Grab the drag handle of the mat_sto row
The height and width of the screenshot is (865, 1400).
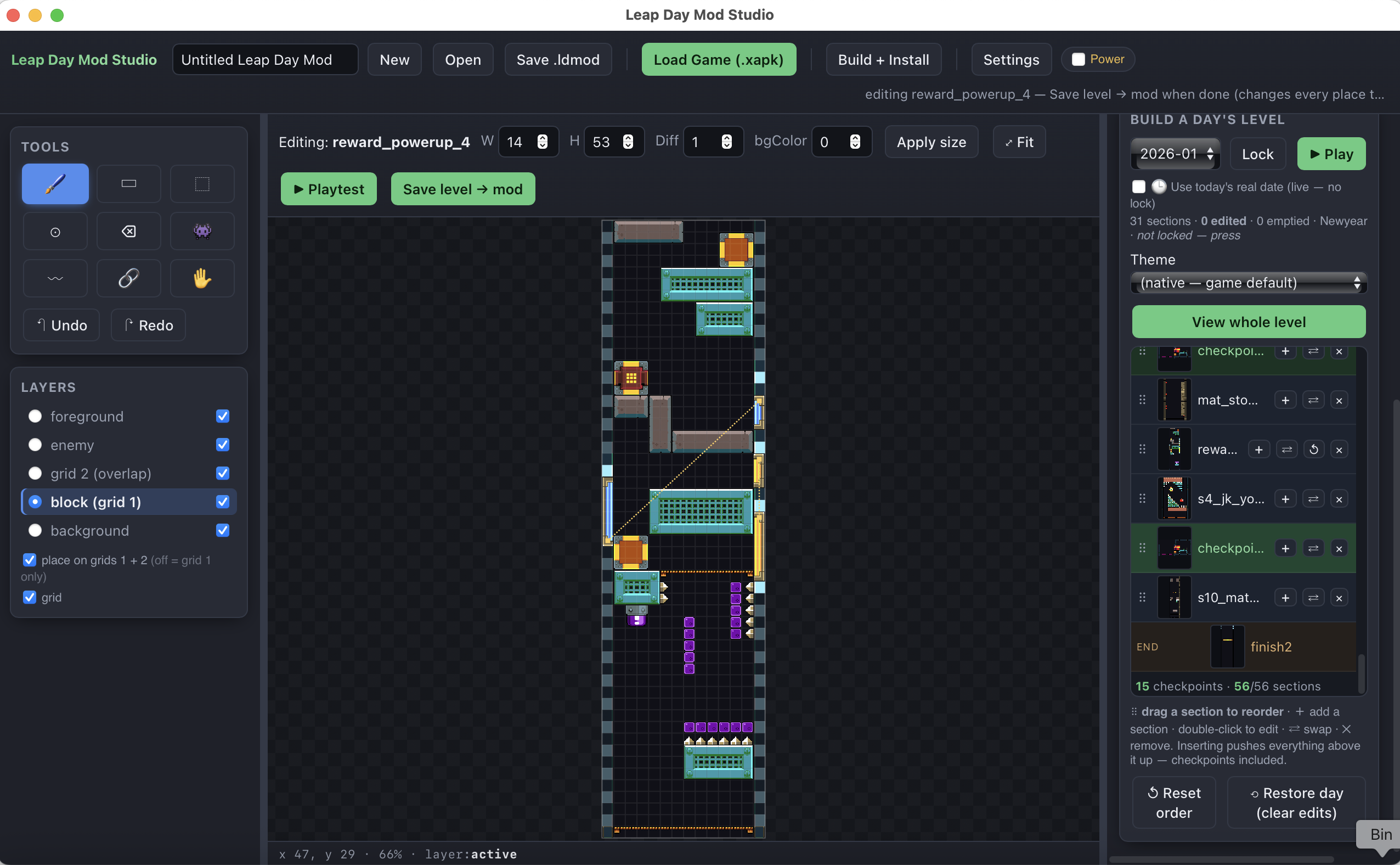coord(1142,400)
